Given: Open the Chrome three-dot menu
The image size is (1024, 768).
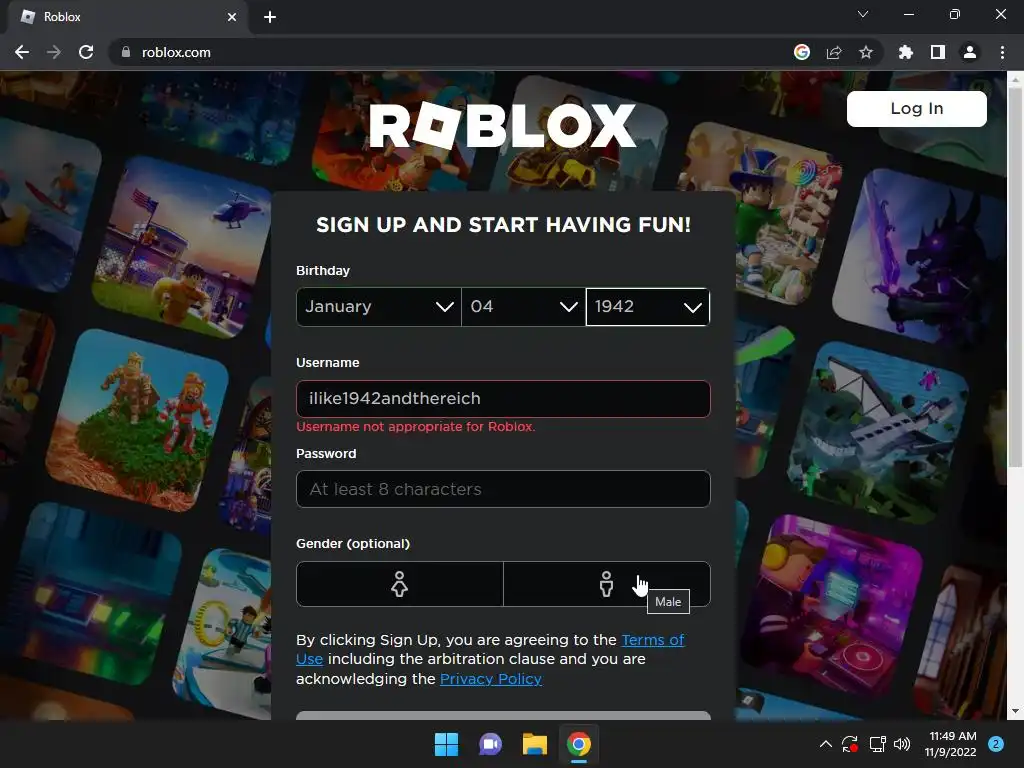Looking at the screenshot, I should (x=1002, y=52).
